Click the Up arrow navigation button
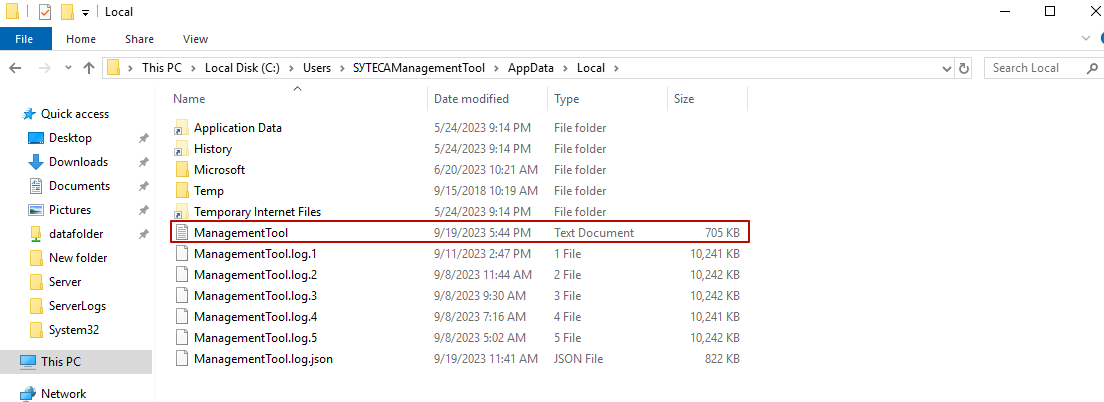This screenshot has width=1104, height=402. pyautogui.click(x=89, y=68)
